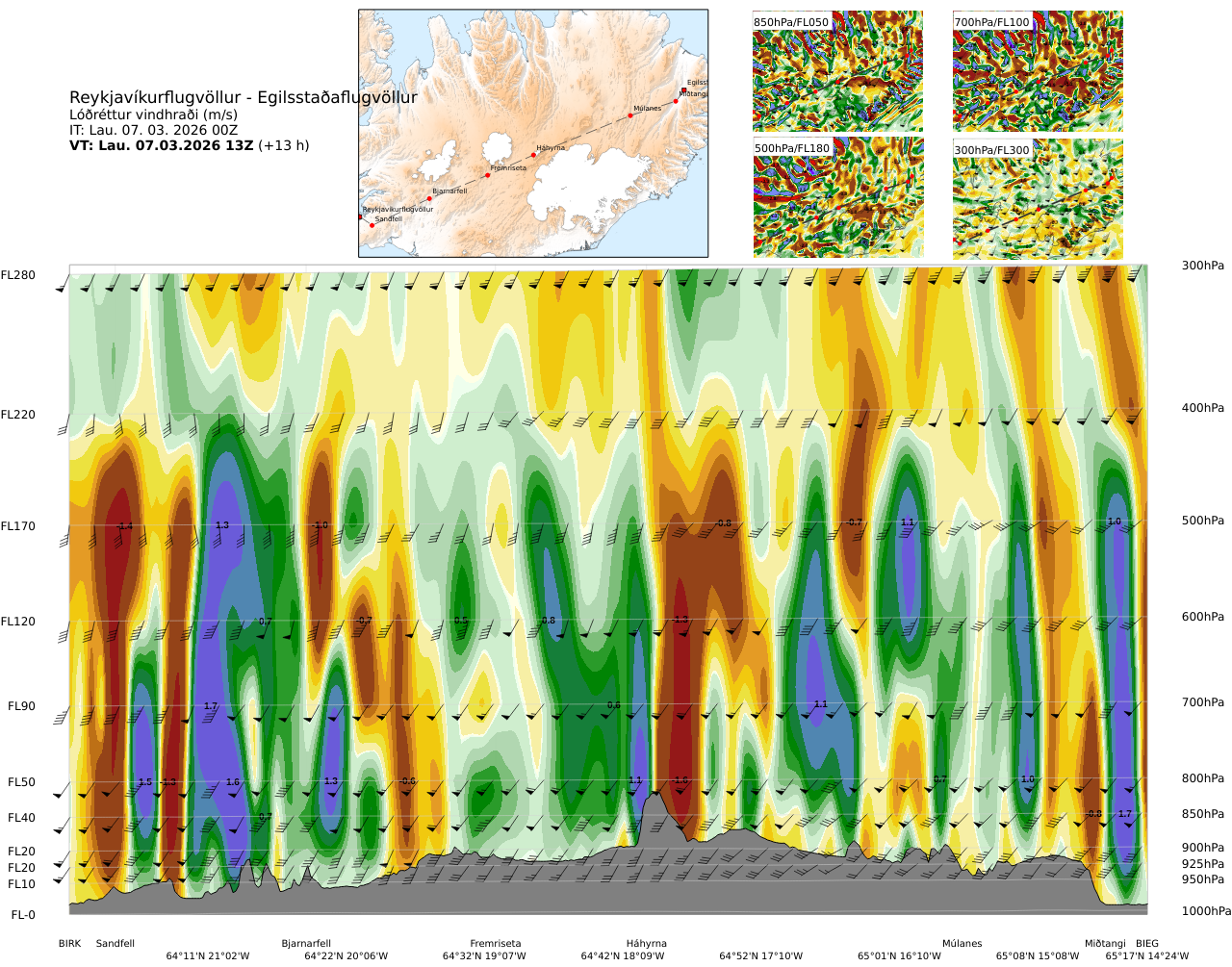Click the Háhyrna red waypoint on the Iceland map
This screenshot has height=967, width=1232.
click(534, 155)
